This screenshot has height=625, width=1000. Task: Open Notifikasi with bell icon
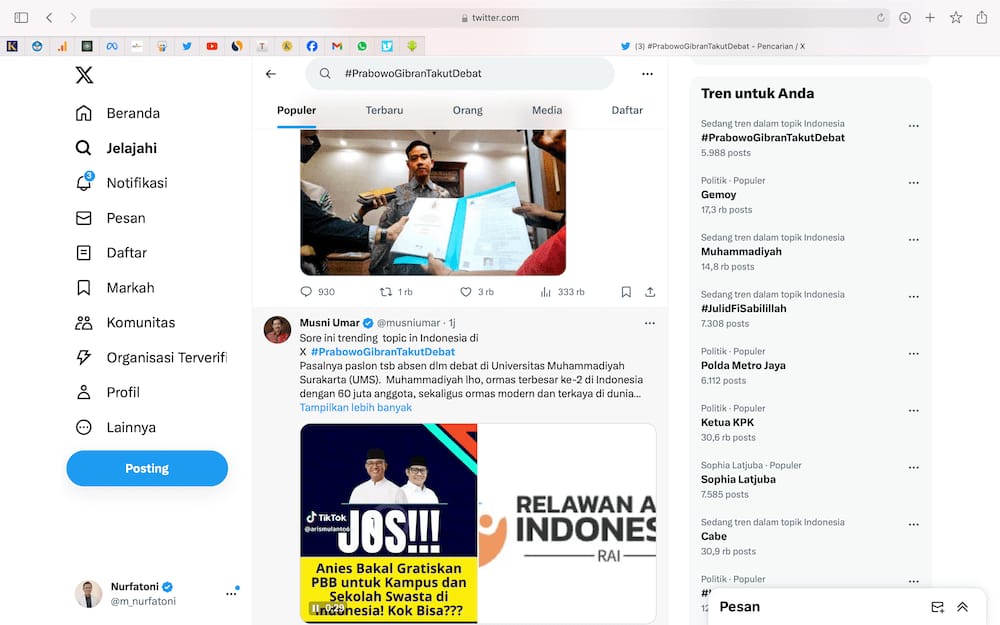[x=121, y=183]
